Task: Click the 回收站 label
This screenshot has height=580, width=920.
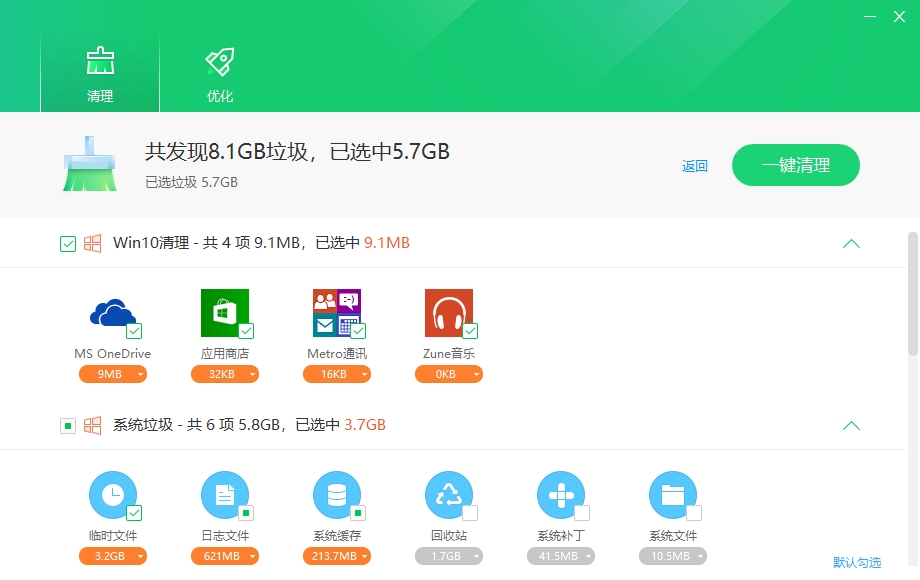Action: pos(449,536)
